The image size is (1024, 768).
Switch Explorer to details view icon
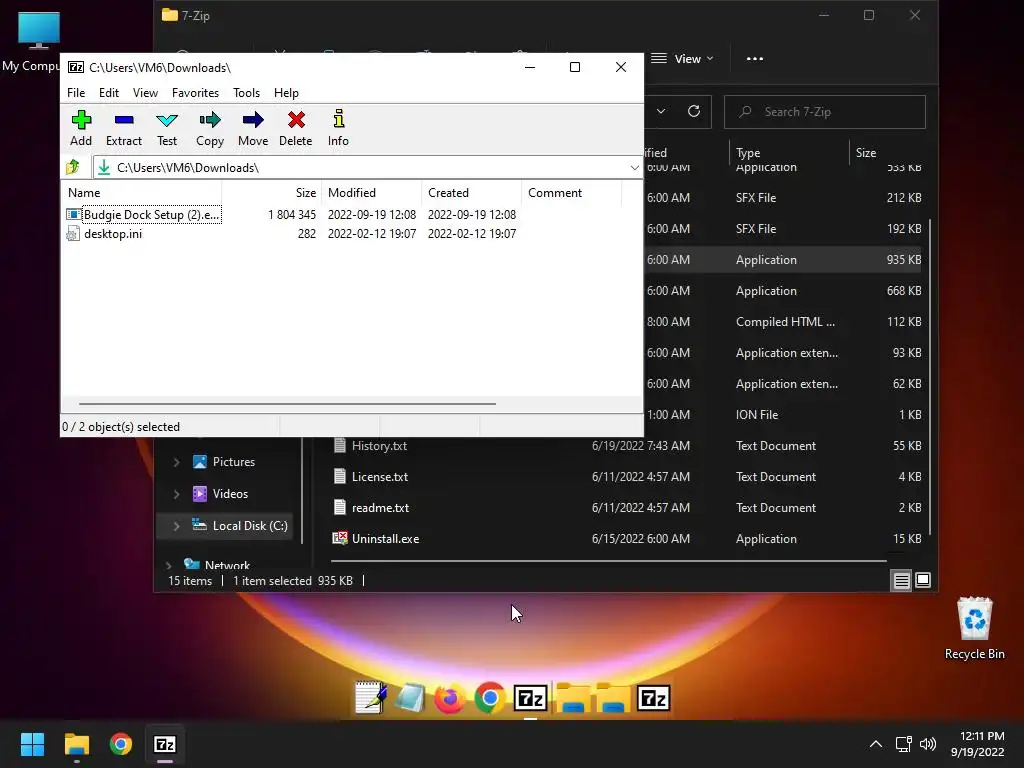pos(901,580)
